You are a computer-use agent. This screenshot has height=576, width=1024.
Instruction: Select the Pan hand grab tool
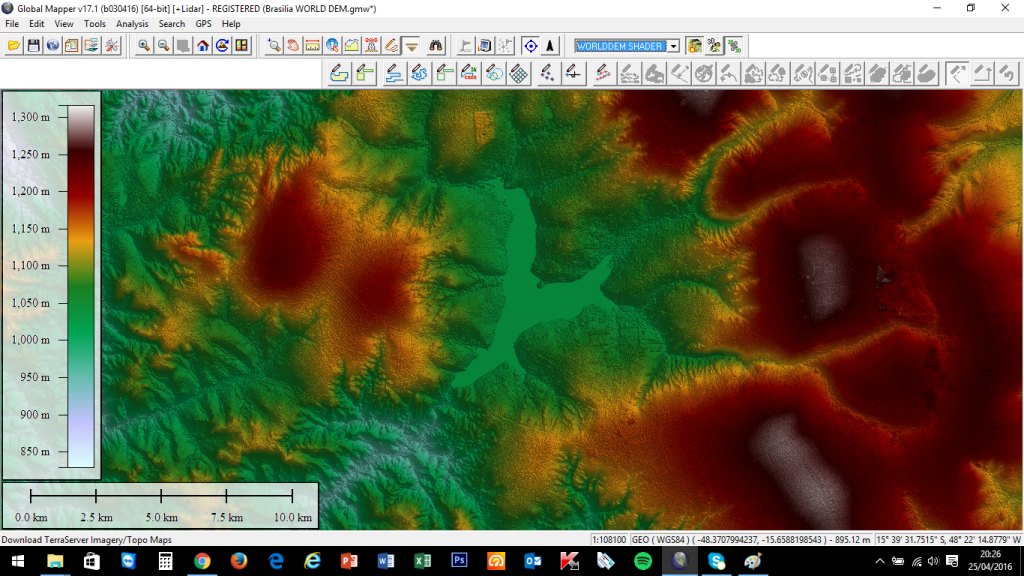click(293, 46)
